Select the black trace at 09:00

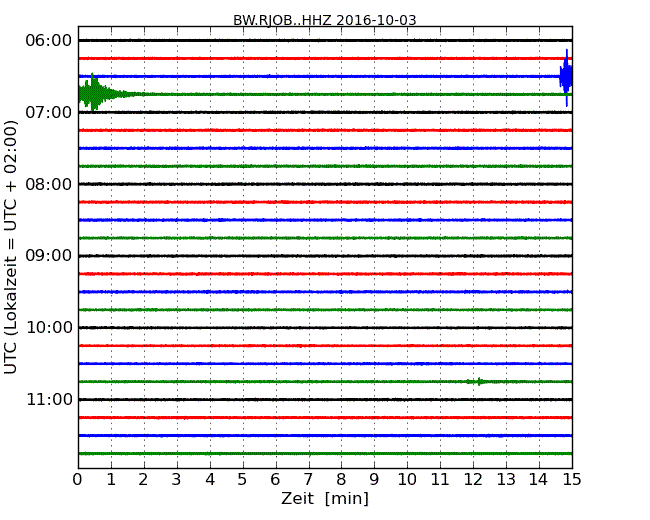coord(325,256)
